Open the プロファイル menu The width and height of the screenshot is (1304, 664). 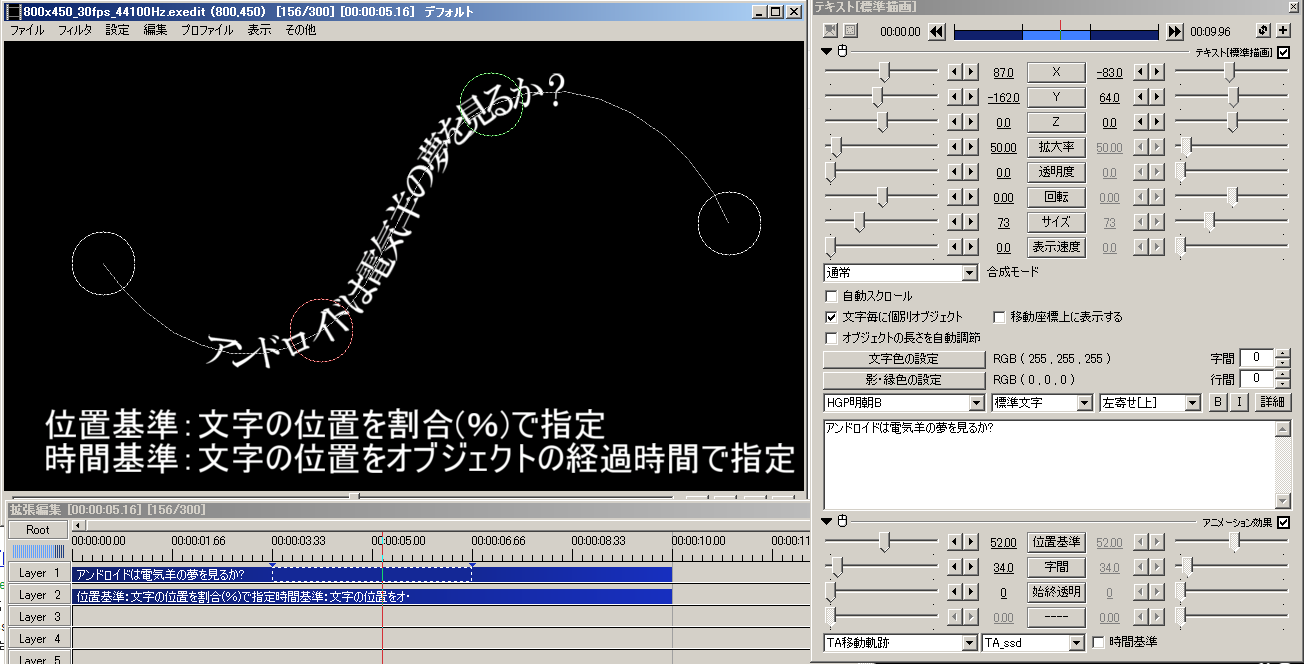[x=207, y=30]
